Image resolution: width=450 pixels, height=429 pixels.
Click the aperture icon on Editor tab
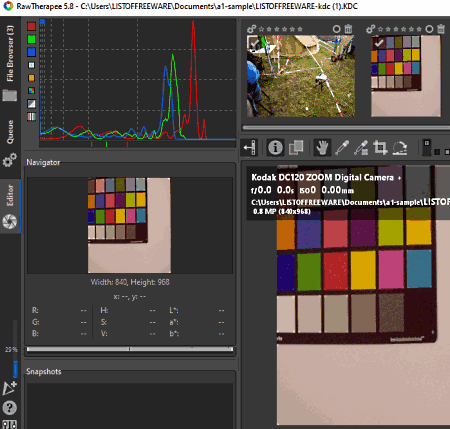pyautogui.click(x=10, y=221)
